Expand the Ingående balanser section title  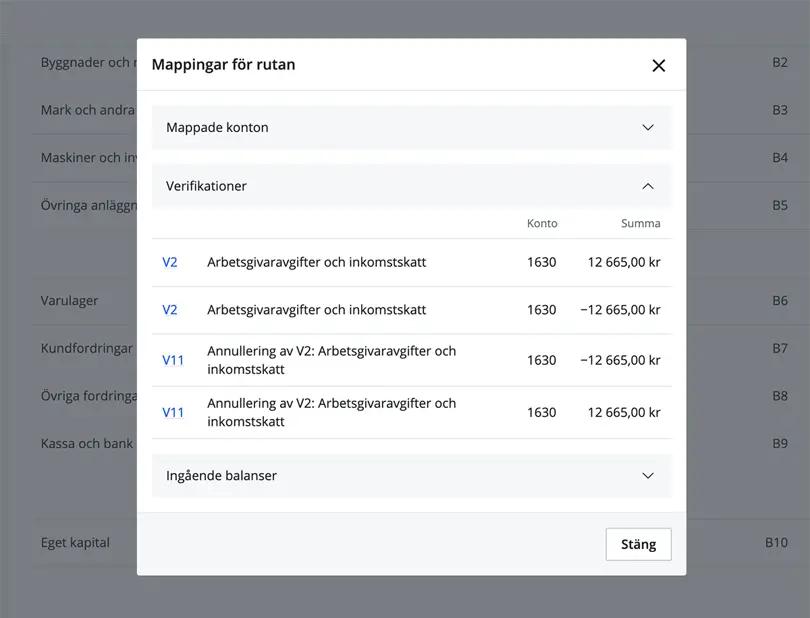(221, 476)
